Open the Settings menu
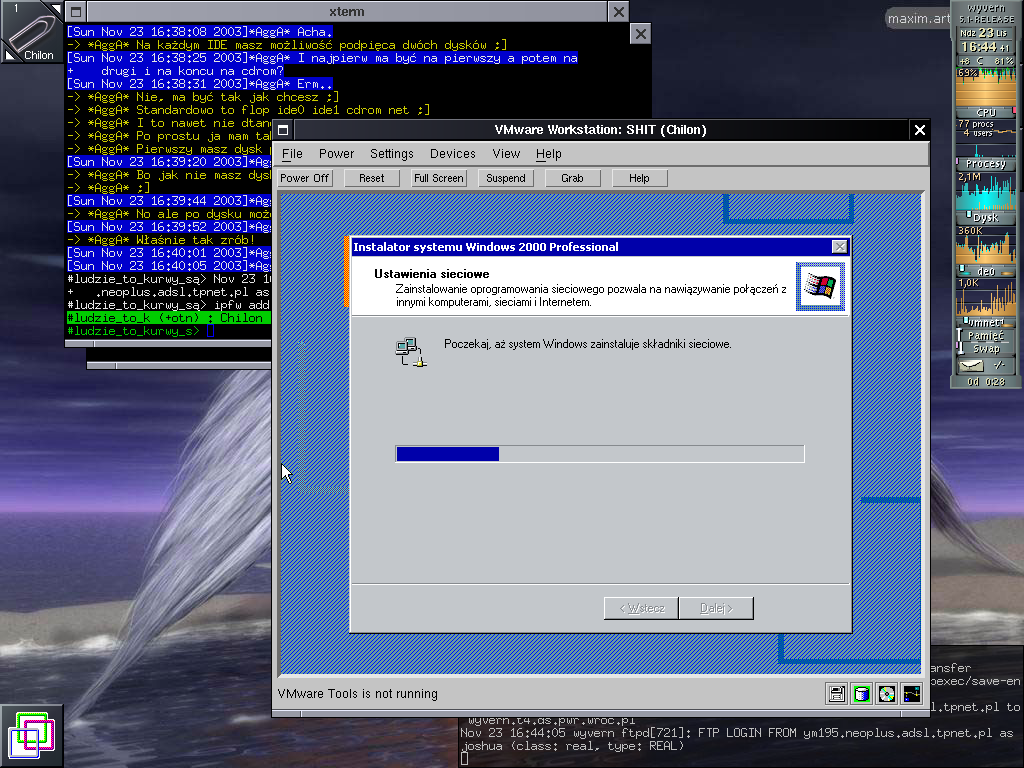This screenshot has height=768, width=1024. coord(391,154)
